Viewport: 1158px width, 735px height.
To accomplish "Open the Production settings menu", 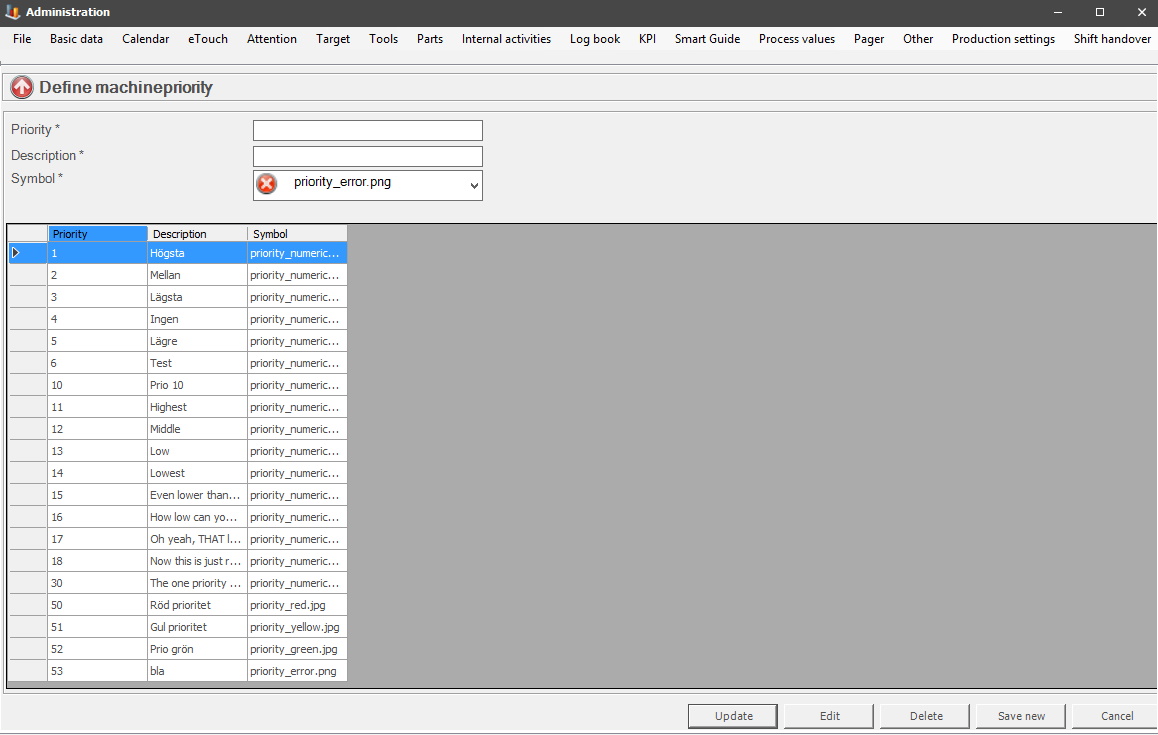I will tap(1002, 39).
